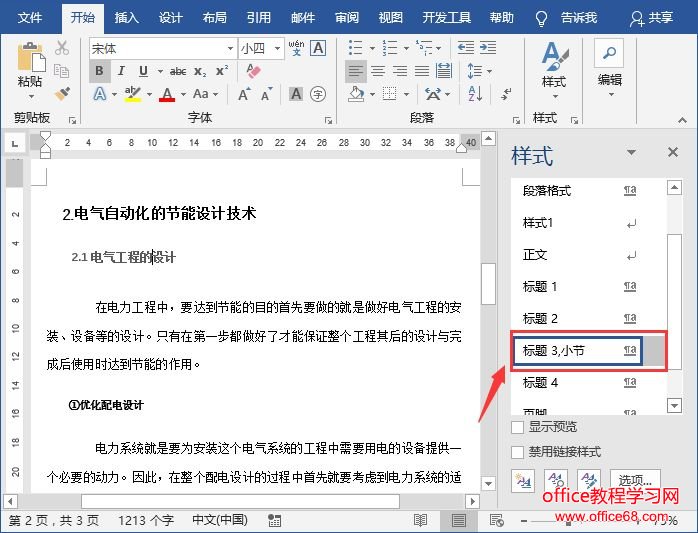Click the New Style icon in Styles pane
Image resolution: width=698 pixels, height=533 pixels.
pos(523,481)
